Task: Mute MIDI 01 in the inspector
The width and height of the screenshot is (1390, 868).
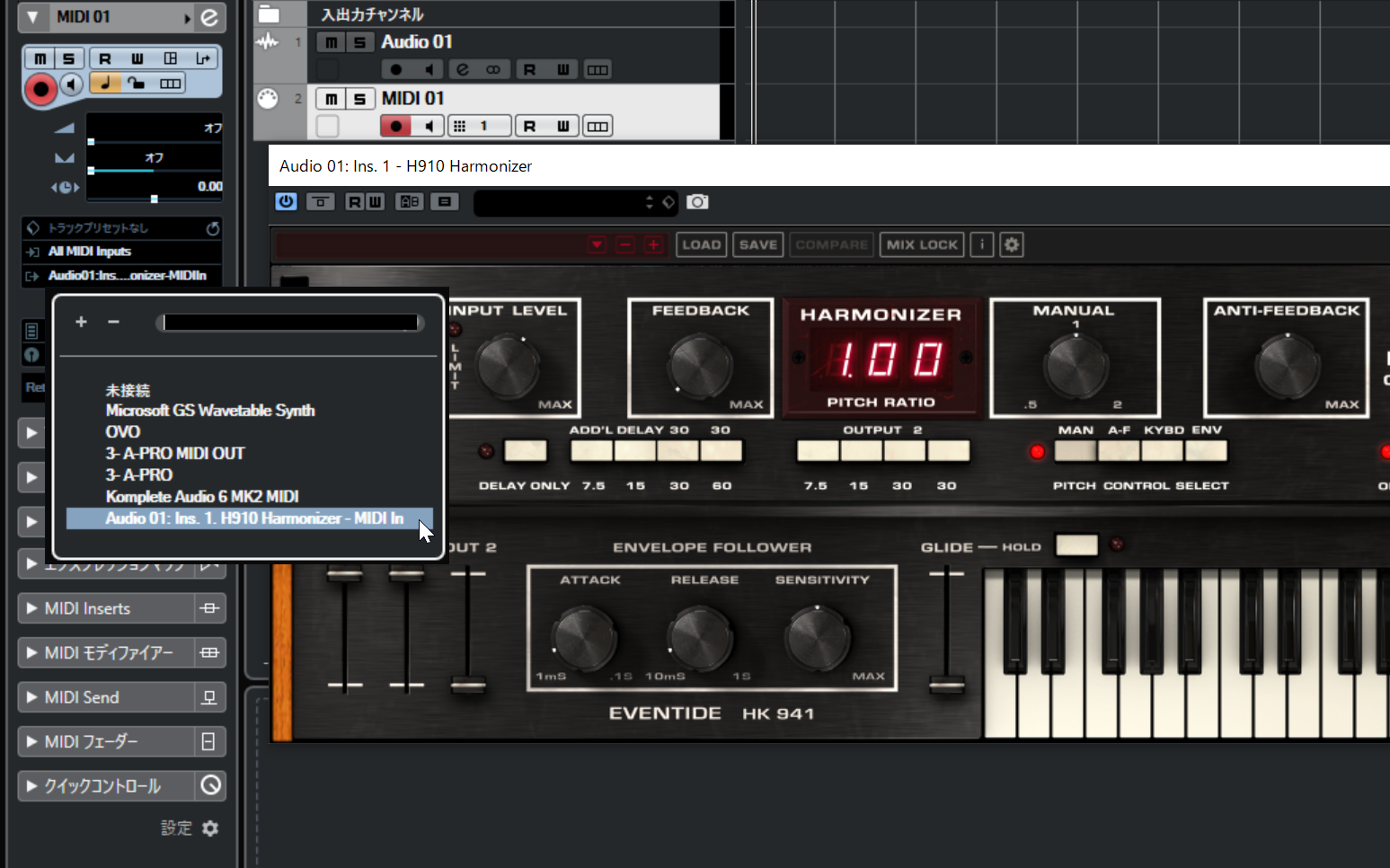Action: point(40,58)
